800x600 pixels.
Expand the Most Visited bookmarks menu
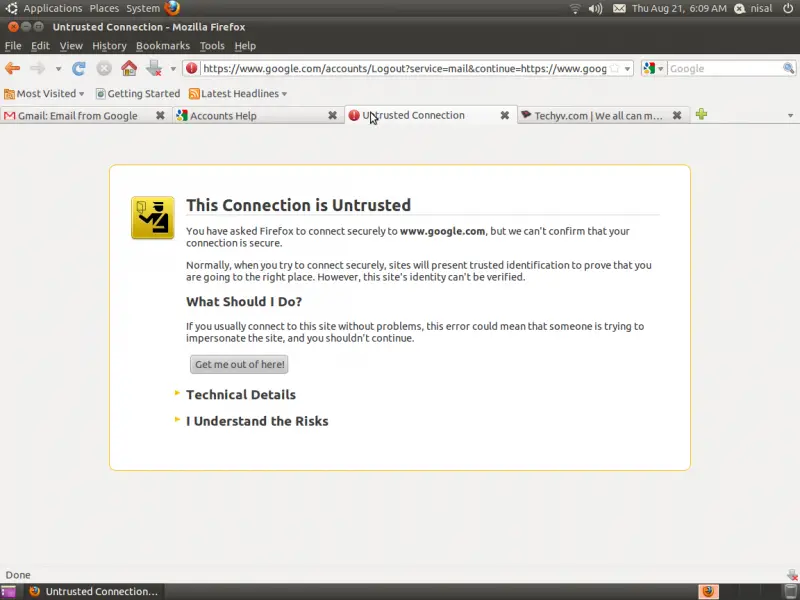[x=44, y=93]
